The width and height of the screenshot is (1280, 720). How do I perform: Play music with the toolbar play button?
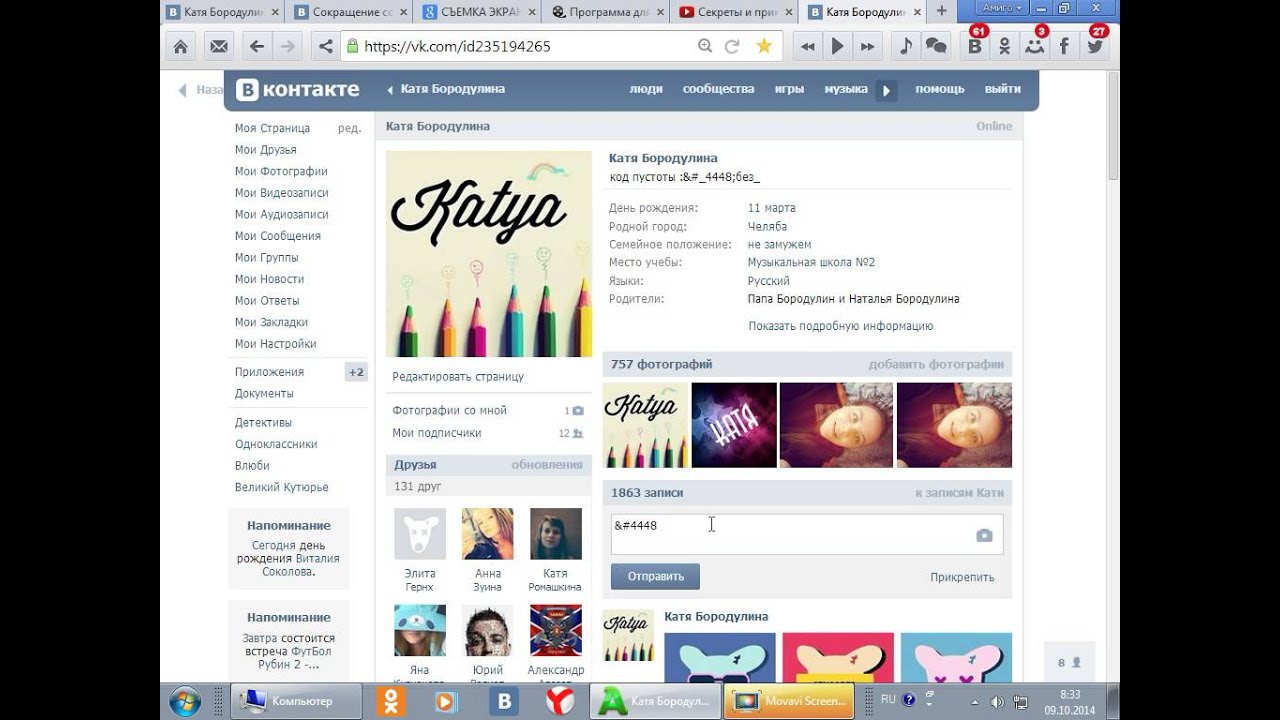point(838,46)
